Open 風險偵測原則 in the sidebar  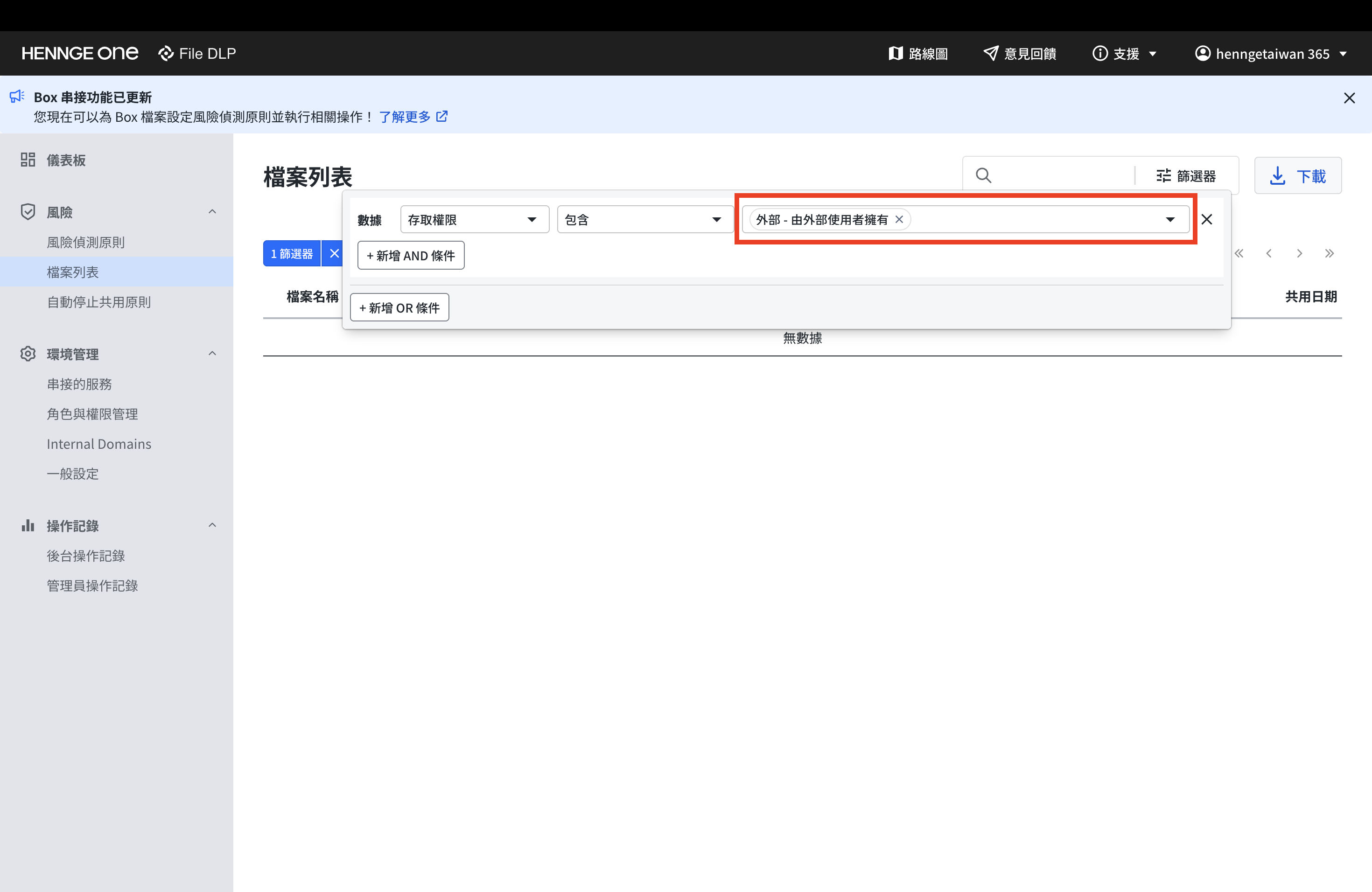(x=86, y=242)
